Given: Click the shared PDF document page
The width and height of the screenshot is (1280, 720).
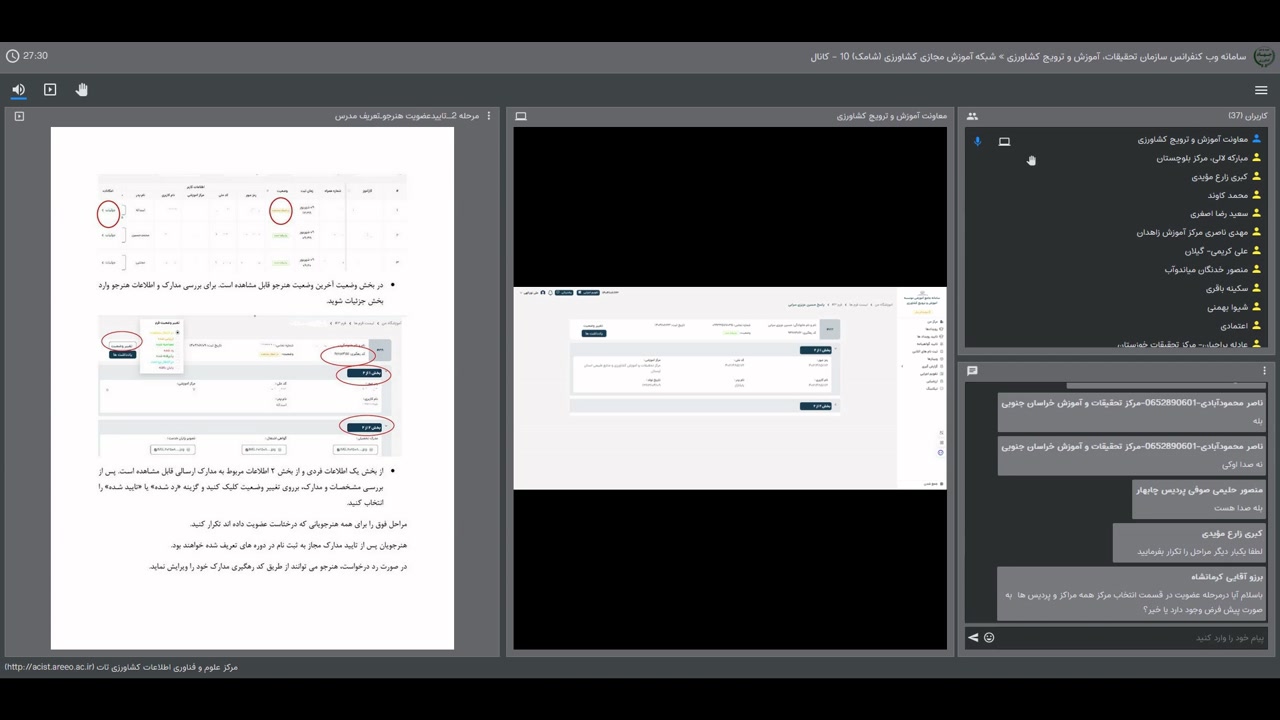Looking at the screenshot, I should [252, 388].
